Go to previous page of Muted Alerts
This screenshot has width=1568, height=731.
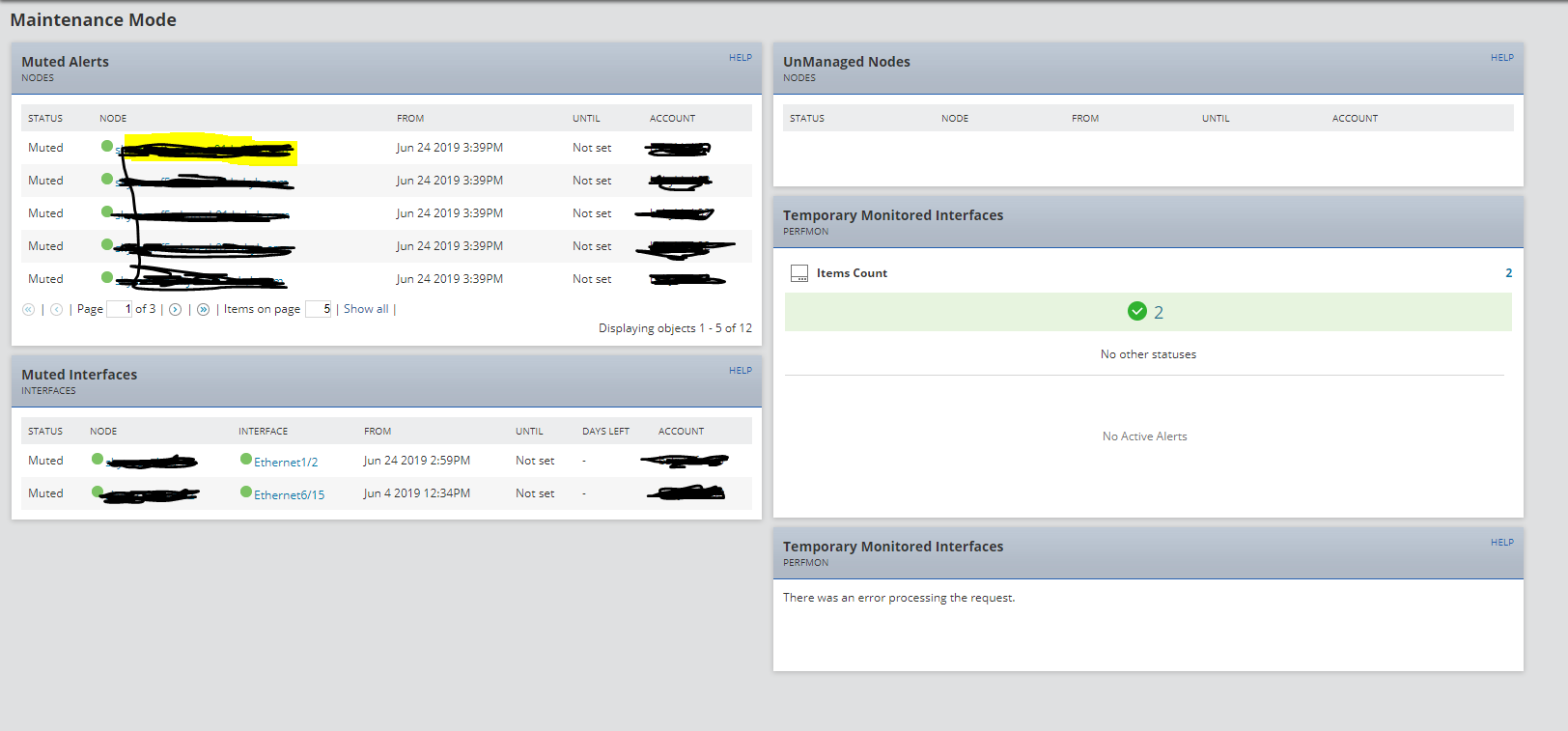[56, 310]
